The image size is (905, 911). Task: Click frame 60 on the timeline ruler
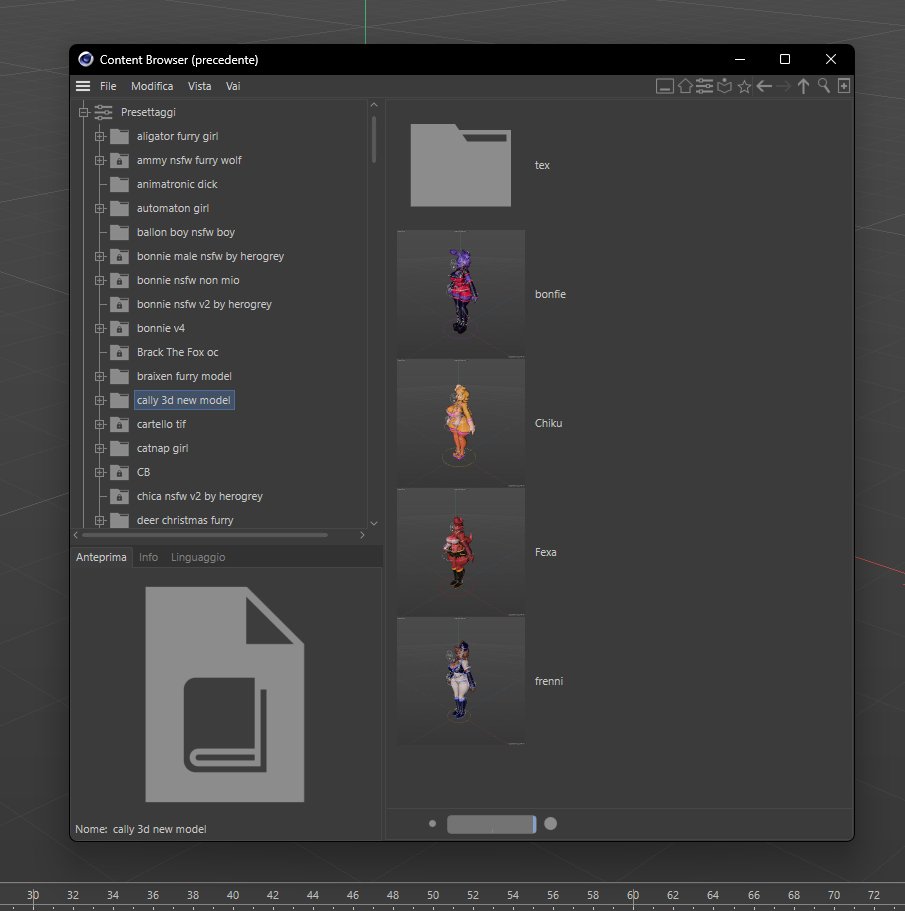point(633,895)
